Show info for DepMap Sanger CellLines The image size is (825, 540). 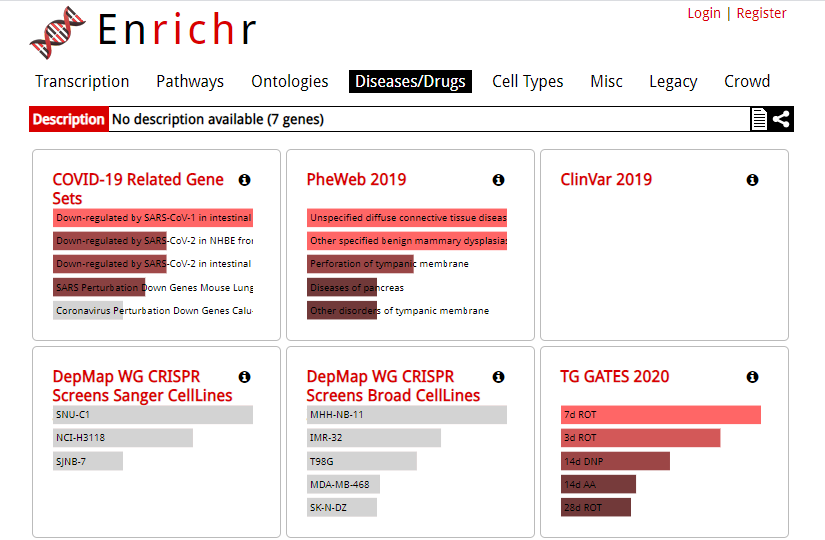(244, 377)
